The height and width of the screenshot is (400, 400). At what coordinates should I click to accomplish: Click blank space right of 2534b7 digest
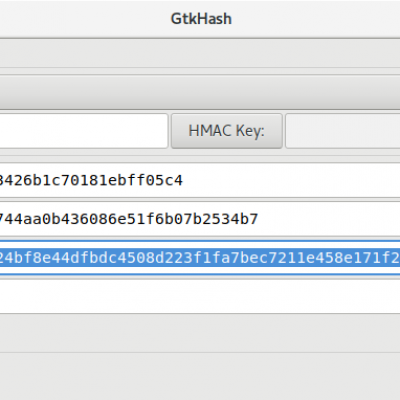[x=329, y=219]
